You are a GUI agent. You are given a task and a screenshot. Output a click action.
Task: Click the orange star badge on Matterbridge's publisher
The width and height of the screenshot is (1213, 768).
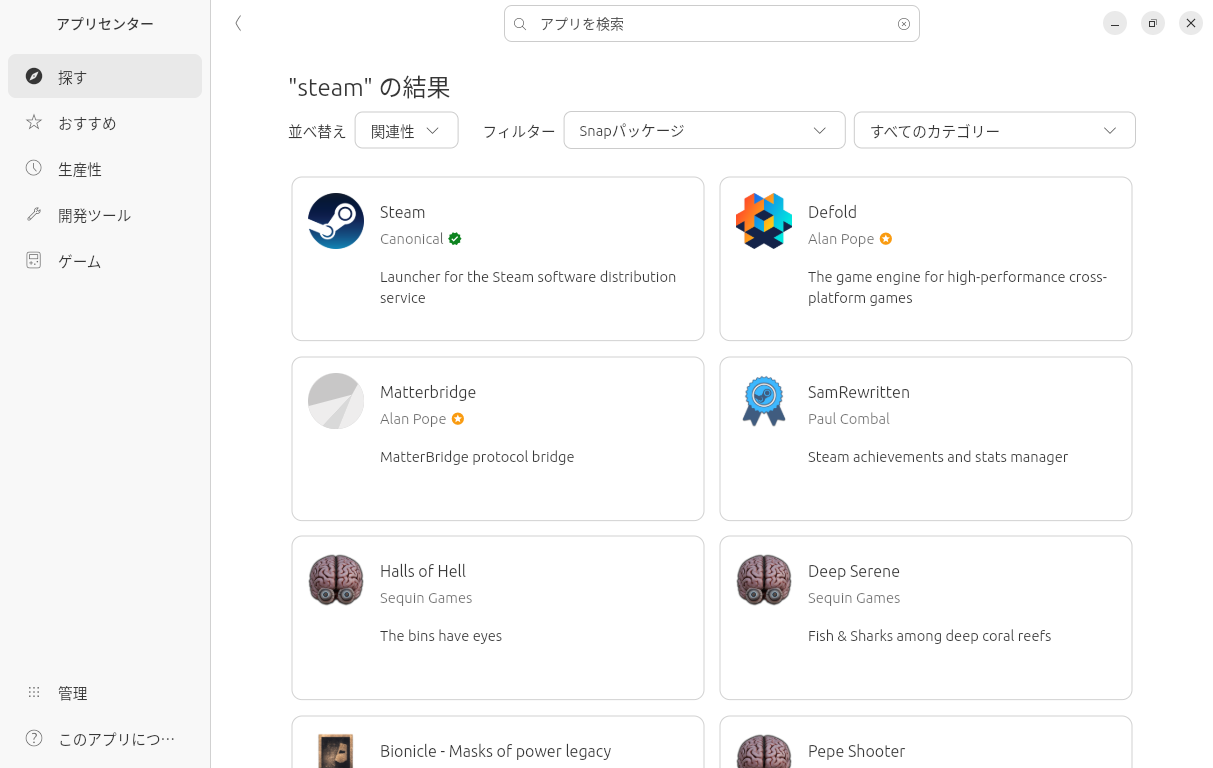click(458, 419)
